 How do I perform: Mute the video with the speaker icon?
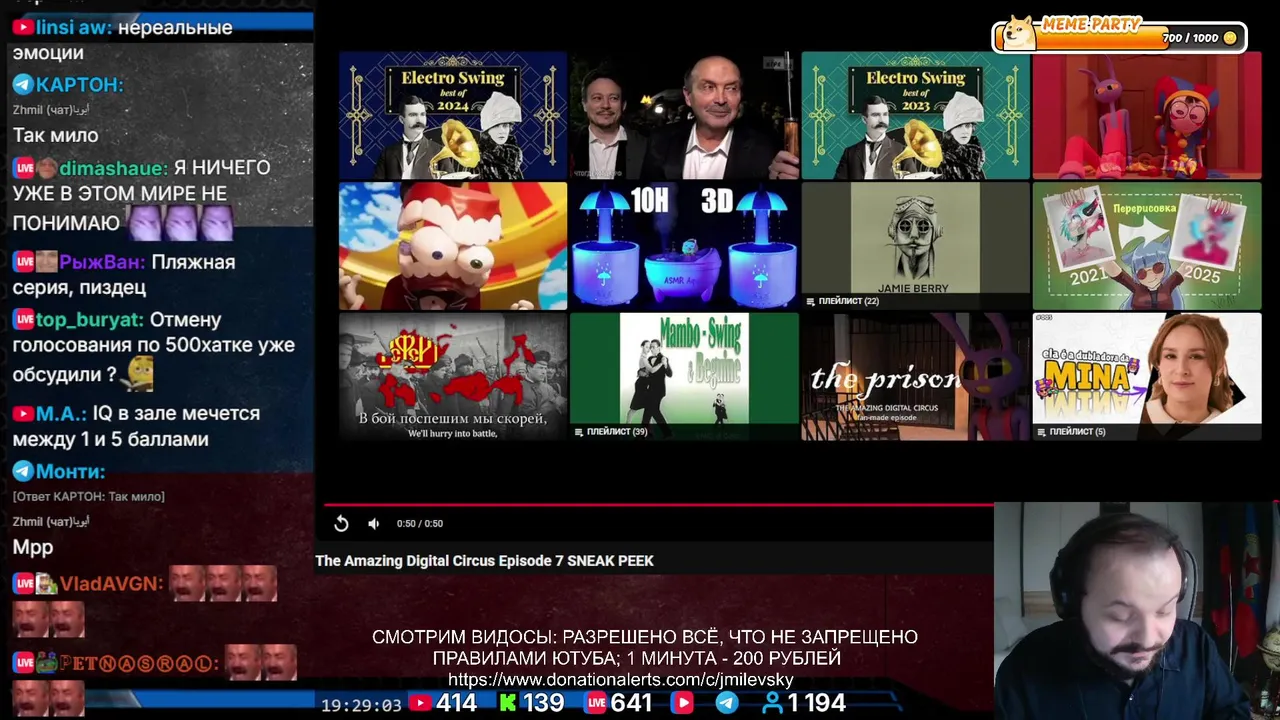tap(373, 523)
